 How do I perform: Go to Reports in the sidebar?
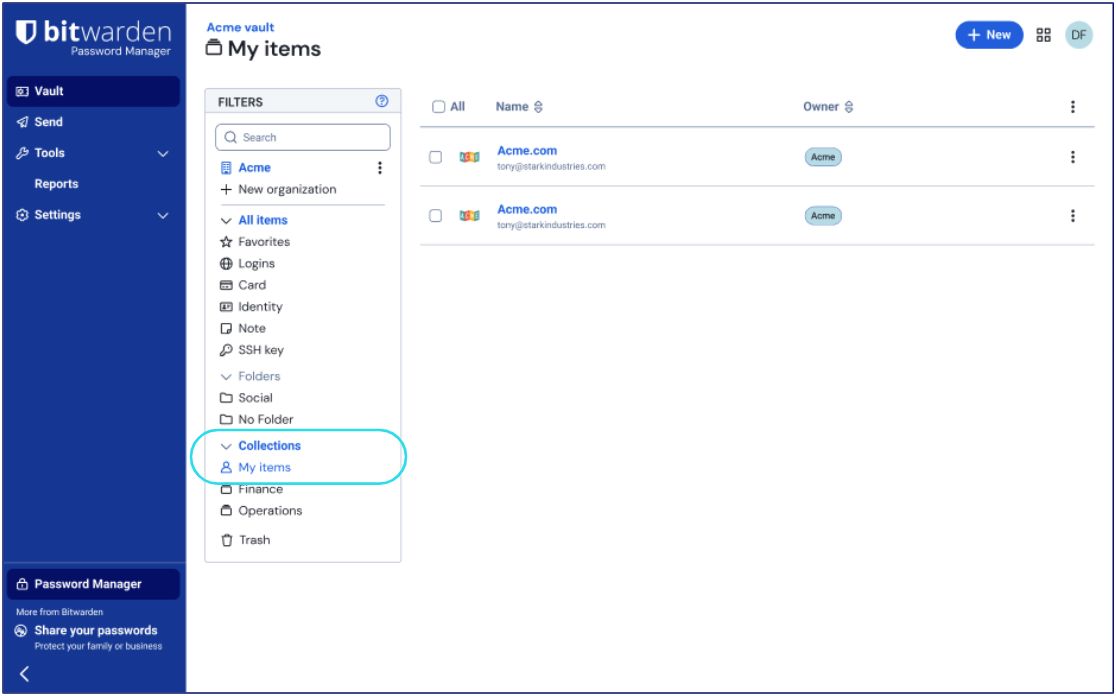click(56, 184)
